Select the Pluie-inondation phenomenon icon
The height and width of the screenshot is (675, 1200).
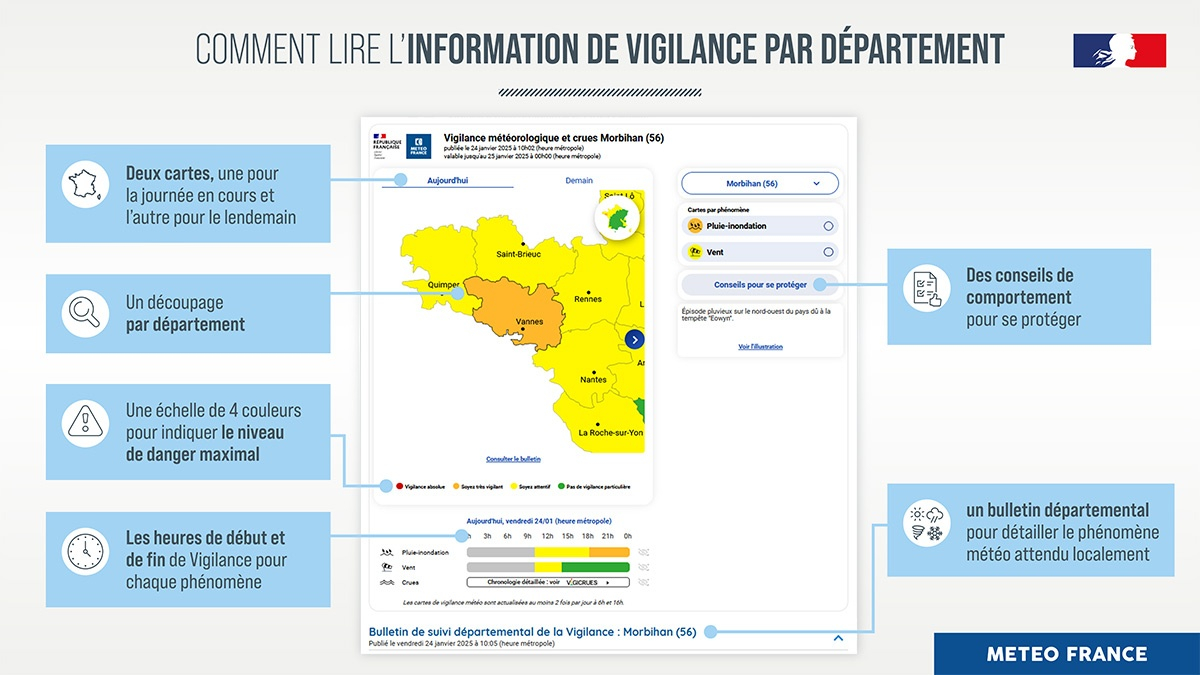[x=695, y=226]
